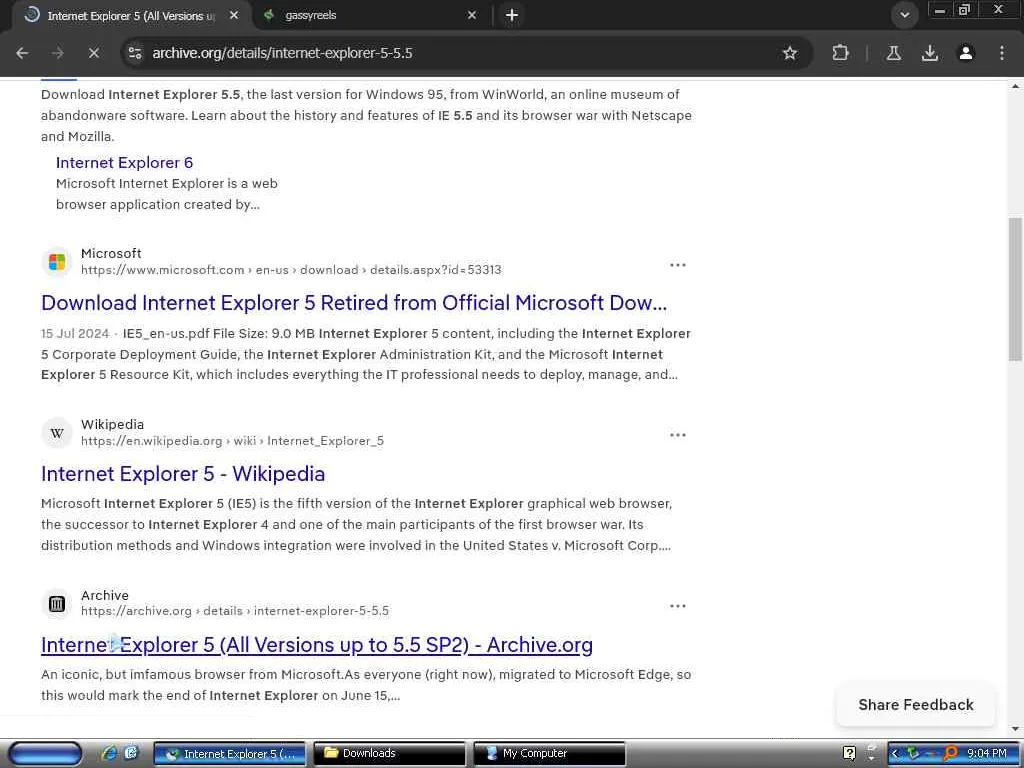Click the taskbar clock 9:04 PM

click(x=987, y=754)
